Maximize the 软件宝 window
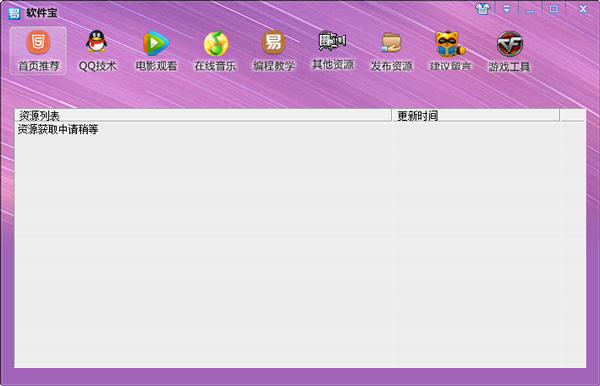 coord(553,8)
